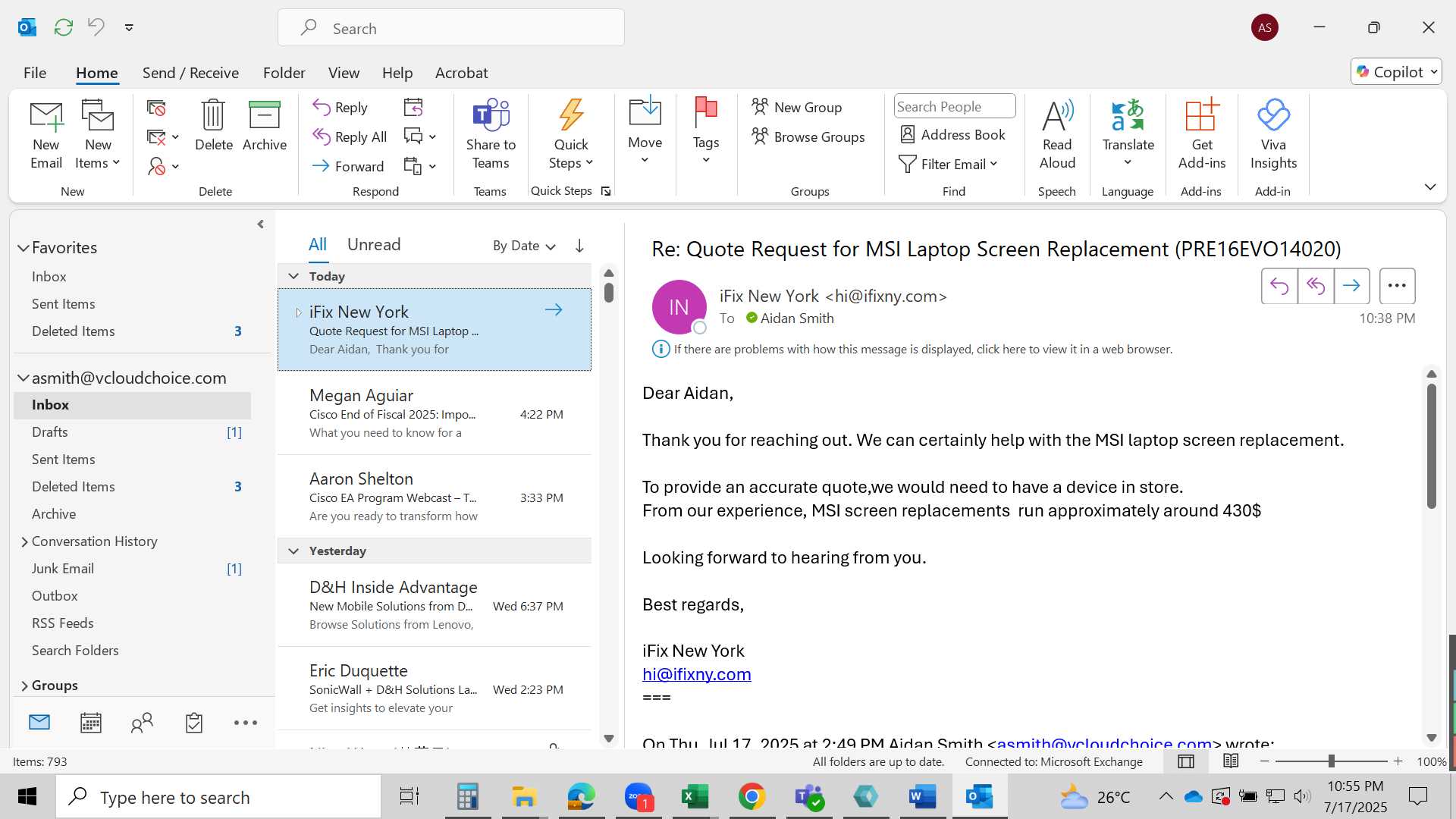
Task: Collapse the Today group header
Action: tap(293, 276)
